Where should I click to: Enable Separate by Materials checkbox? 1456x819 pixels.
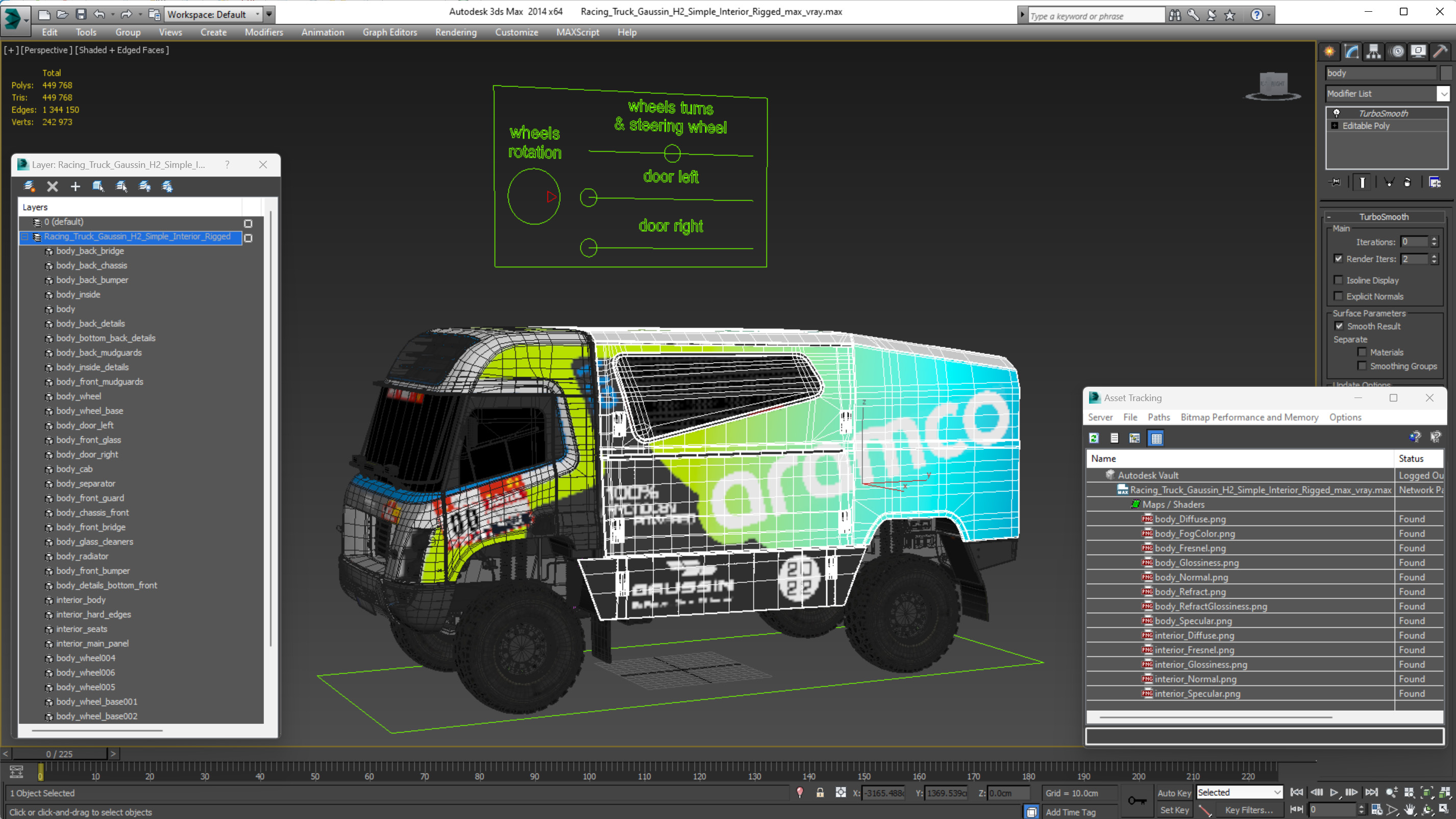tap(1362, 352)
